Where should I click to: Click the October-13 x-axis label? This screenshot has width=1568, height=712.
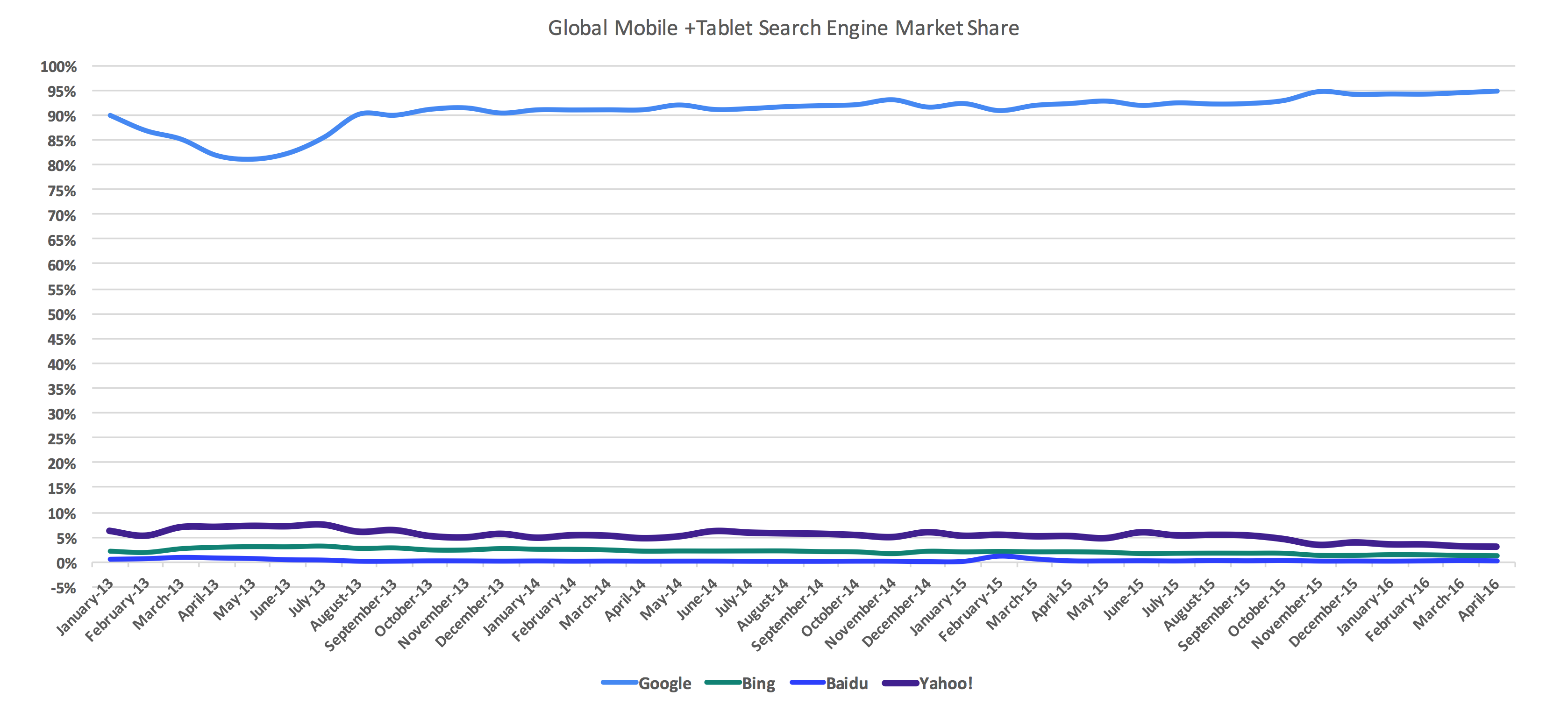(404, 607)
